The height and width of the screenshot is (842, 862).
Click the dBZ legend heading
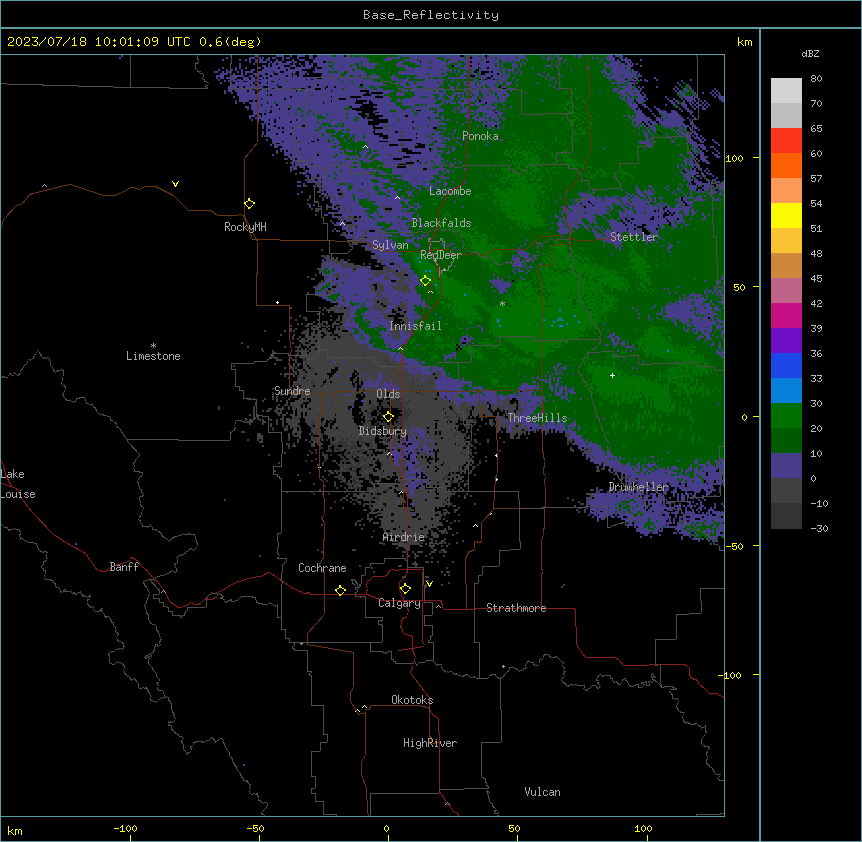810,54
